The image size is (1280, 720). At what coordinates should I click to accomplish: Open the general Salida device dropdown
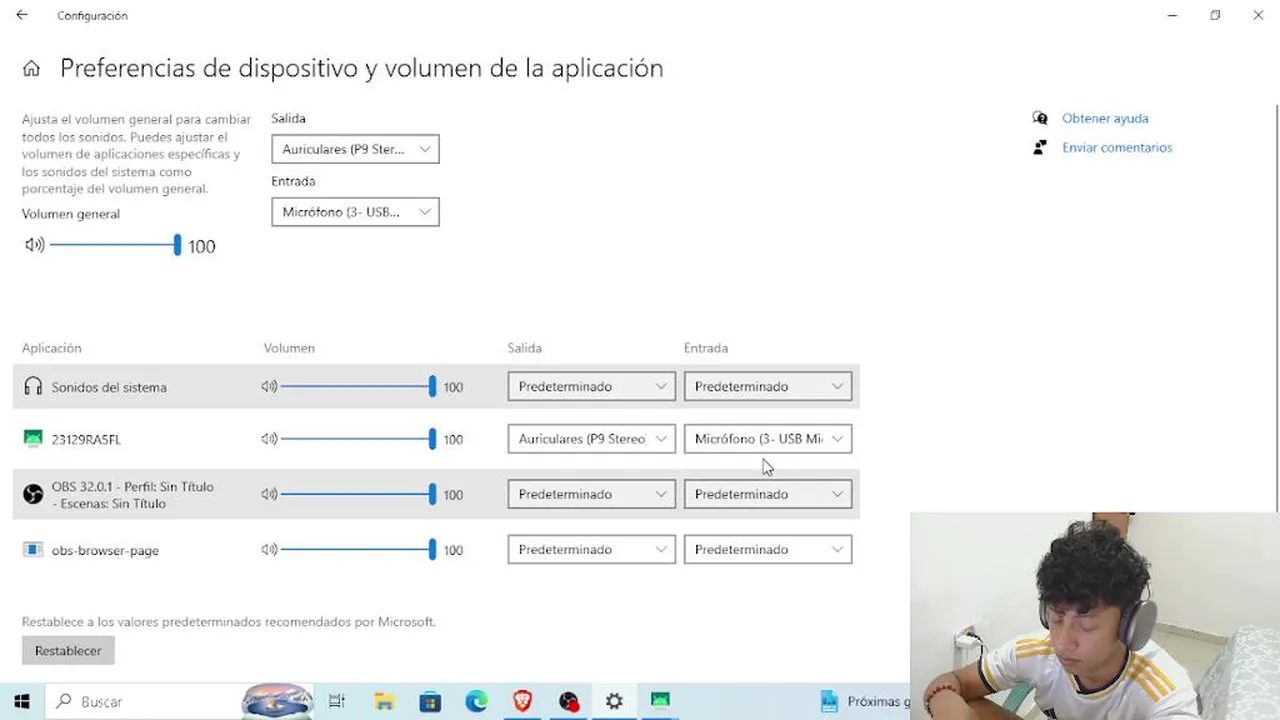(355, 149)
